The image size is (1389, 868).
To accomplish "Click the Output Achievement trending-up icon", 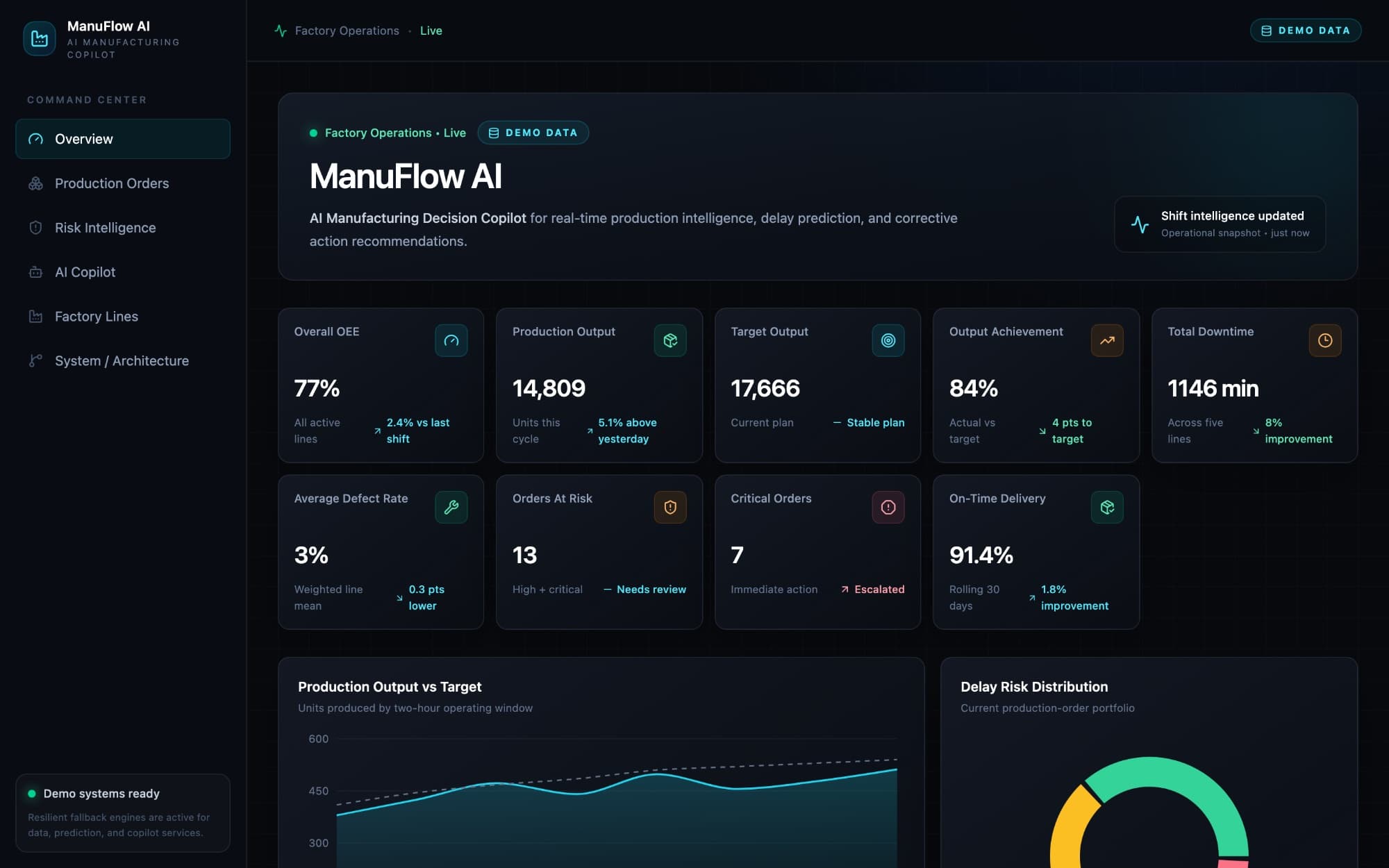I will coord(1107,340).
